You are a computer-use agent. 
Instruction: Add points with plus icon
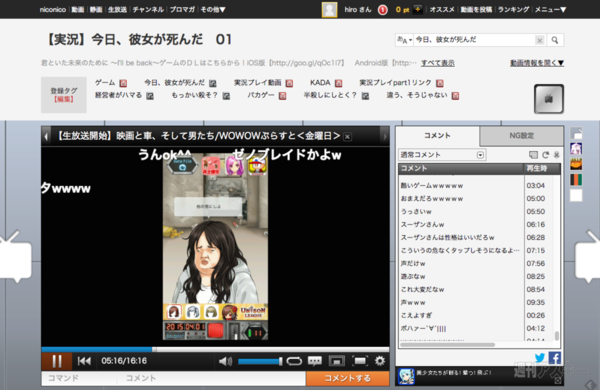[x=418, y=10]
